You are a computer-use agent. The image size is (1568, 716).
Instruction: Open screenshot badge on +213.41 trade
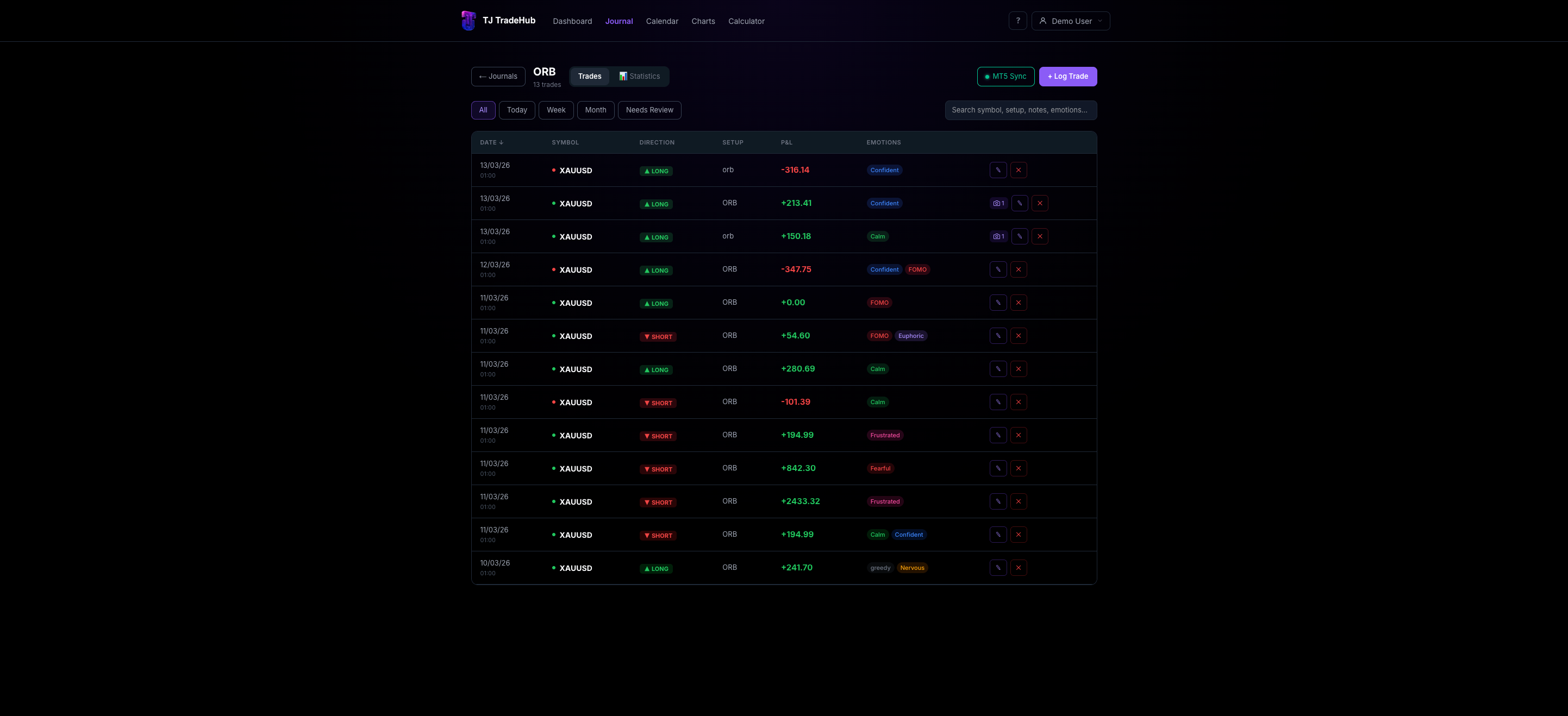click(x=998, y=203)
